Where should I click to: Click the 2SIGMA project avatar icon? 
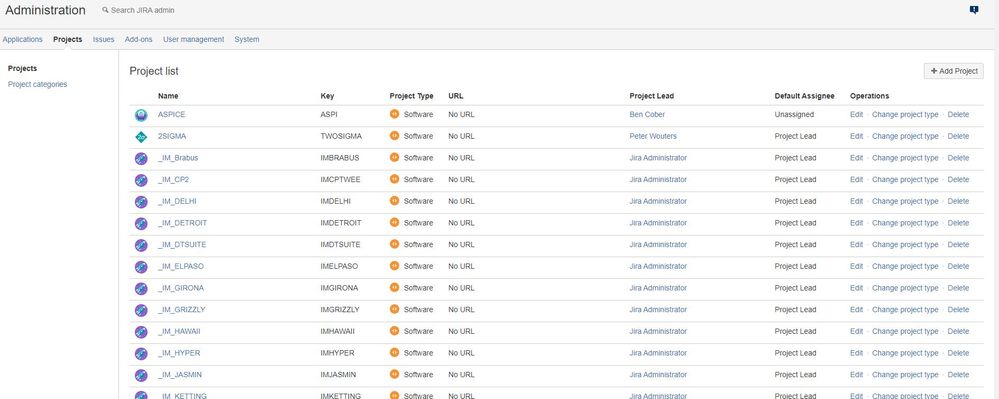141,137
